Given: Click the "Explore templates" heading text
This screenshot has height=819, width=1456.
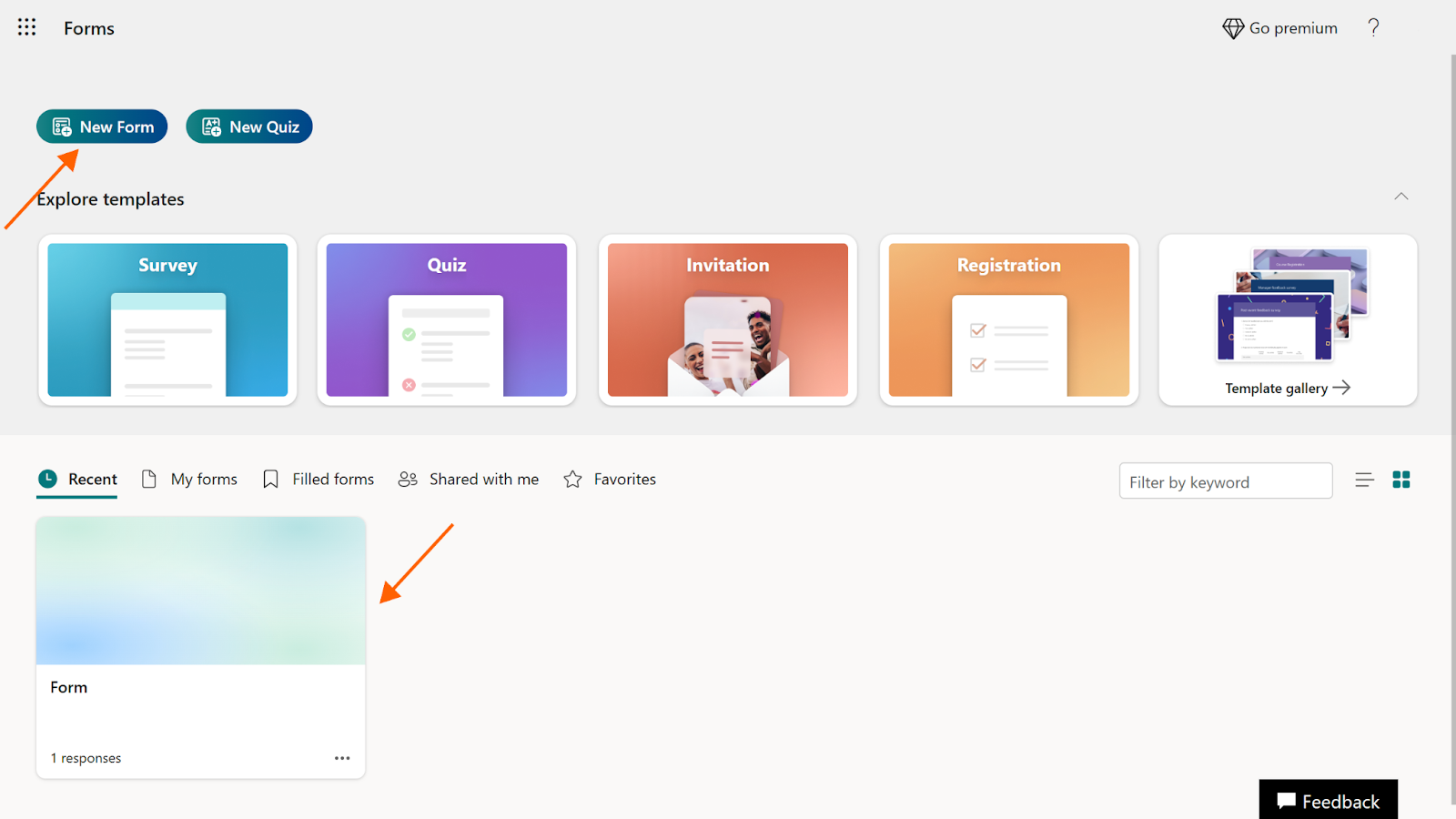Looking at the screenshot, I should click(110, 199).
